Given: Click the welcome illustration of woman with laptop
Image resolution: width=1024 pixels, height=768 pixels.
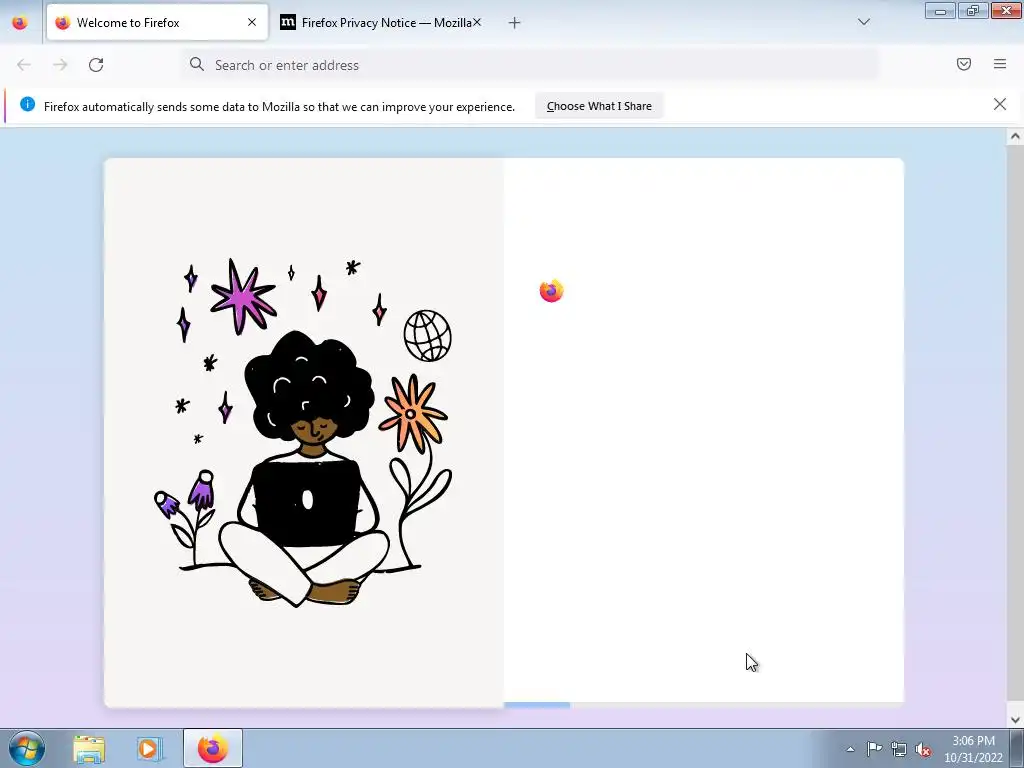Looking at the screenshot, I should [304, 432].
